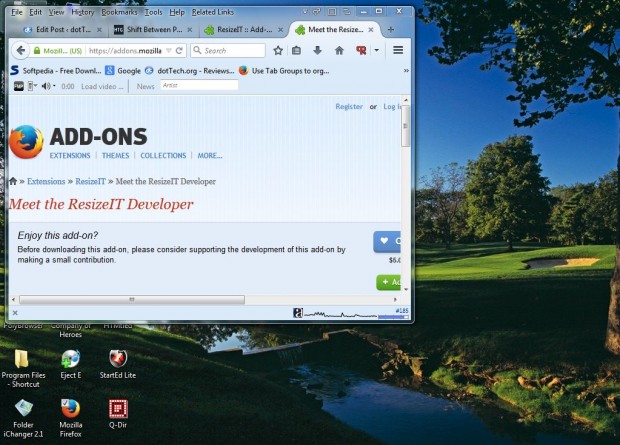620x445 pixels.
Task: Bookmark this page with the star icon
Action: point(278,50)
